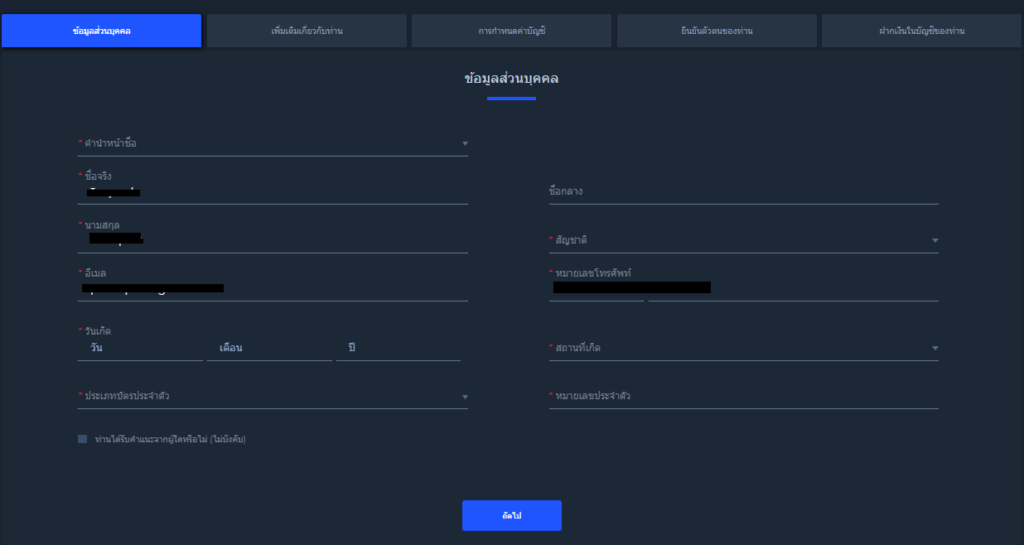The width and height of the screenshot is (1024, 545).
Task: Expand the คำนำหน้าชื่อ title dropdown
Action: coord(272,144)
